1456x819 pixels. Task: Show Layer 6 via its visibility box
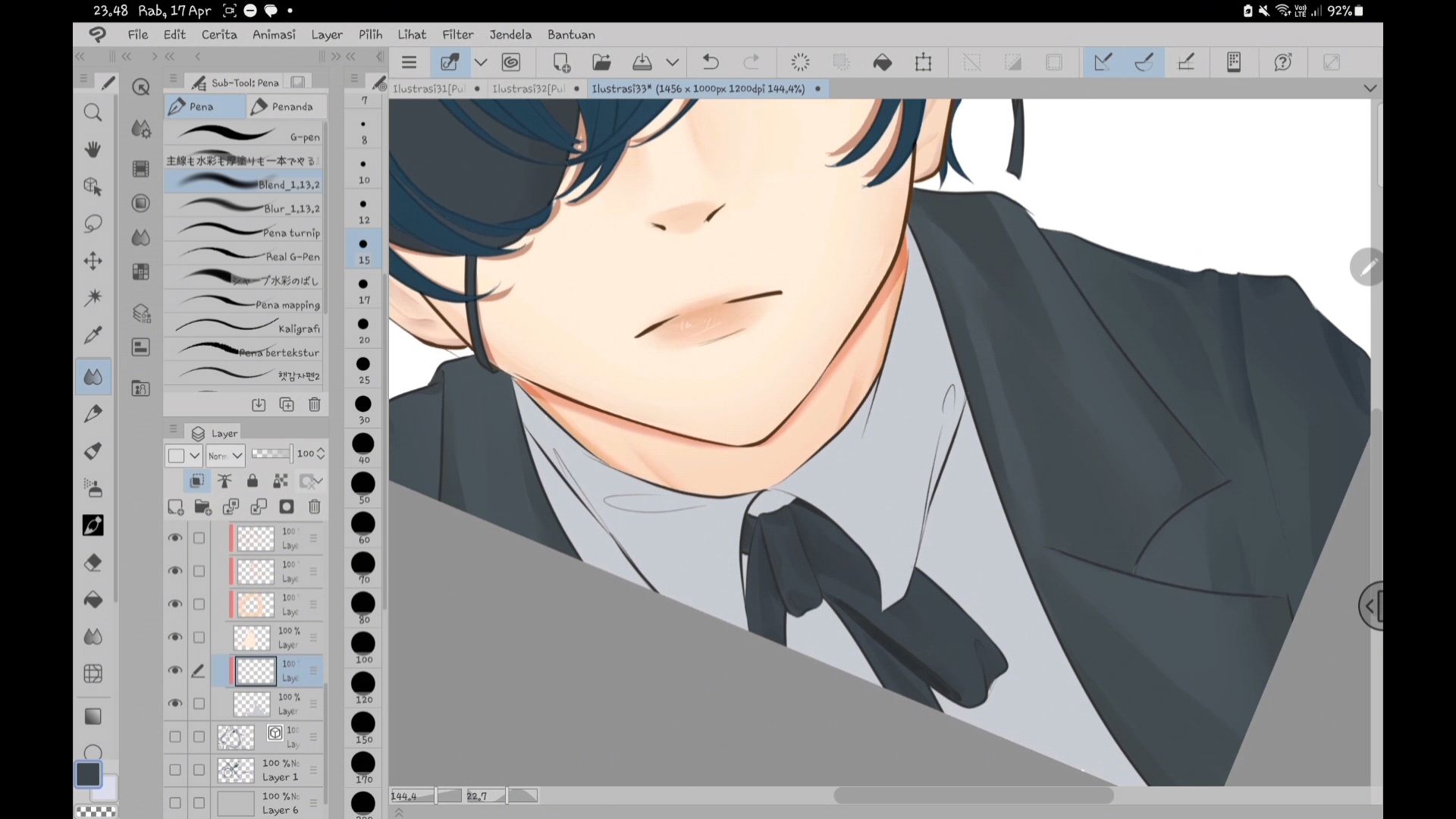pos(175,802)
